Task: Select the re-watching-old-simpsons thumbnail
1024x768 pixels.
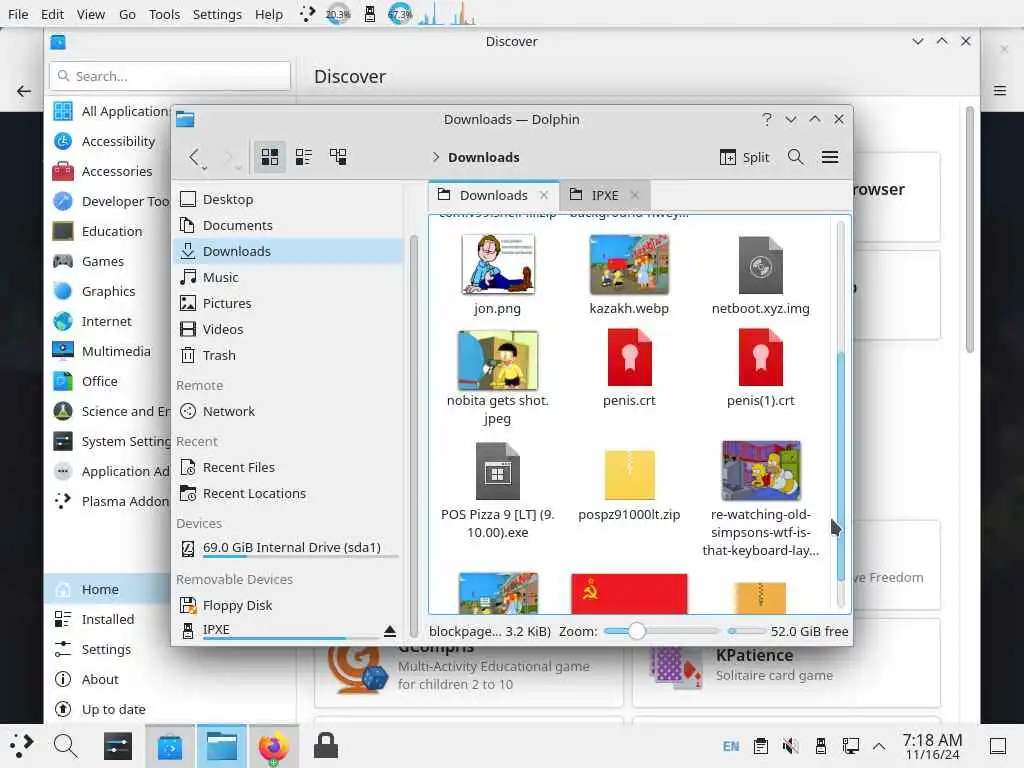Action: coord(761,470)
